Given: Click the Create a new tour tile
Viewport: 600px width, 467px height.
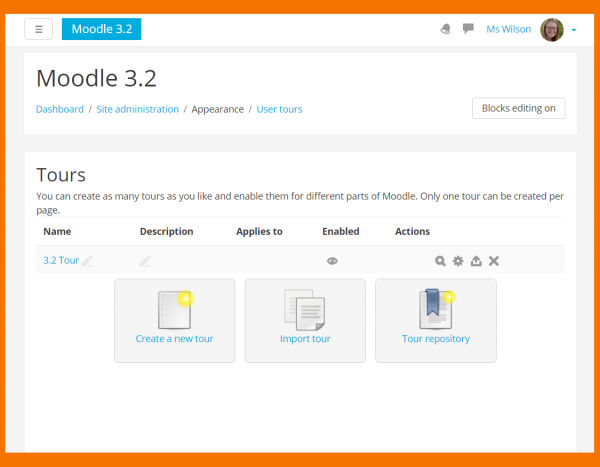Looking at the screenshot, I should tap(175, 320).
